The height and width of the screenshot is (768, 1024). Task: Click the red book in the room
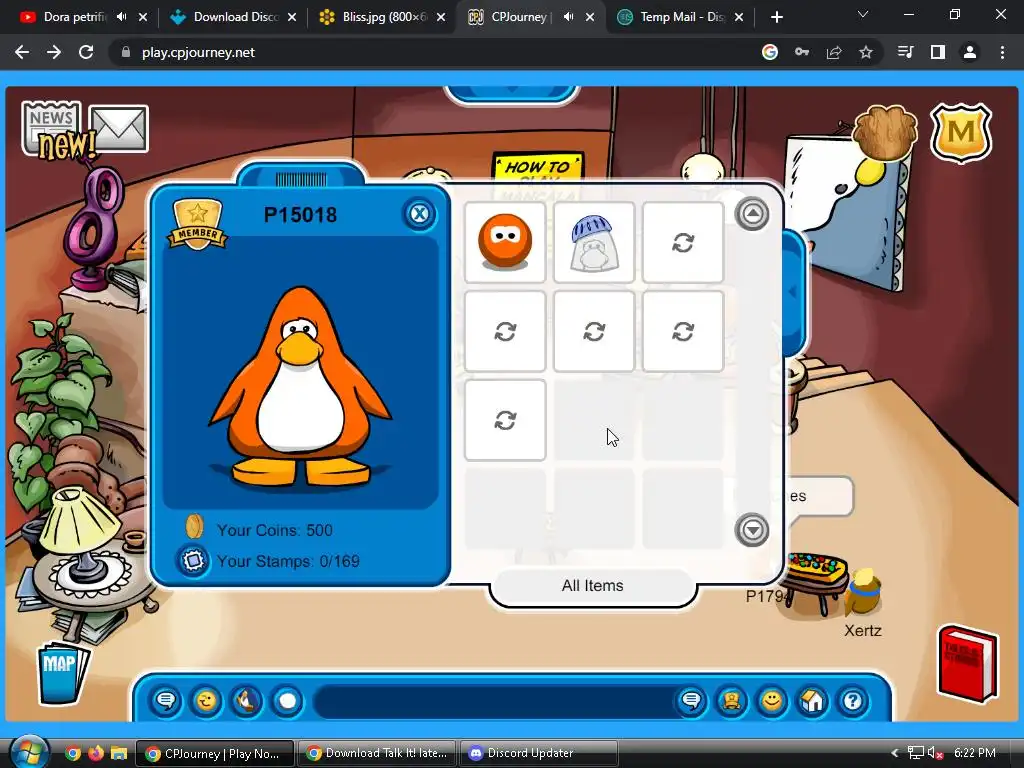pyautogui.click(x=968, y=663)
